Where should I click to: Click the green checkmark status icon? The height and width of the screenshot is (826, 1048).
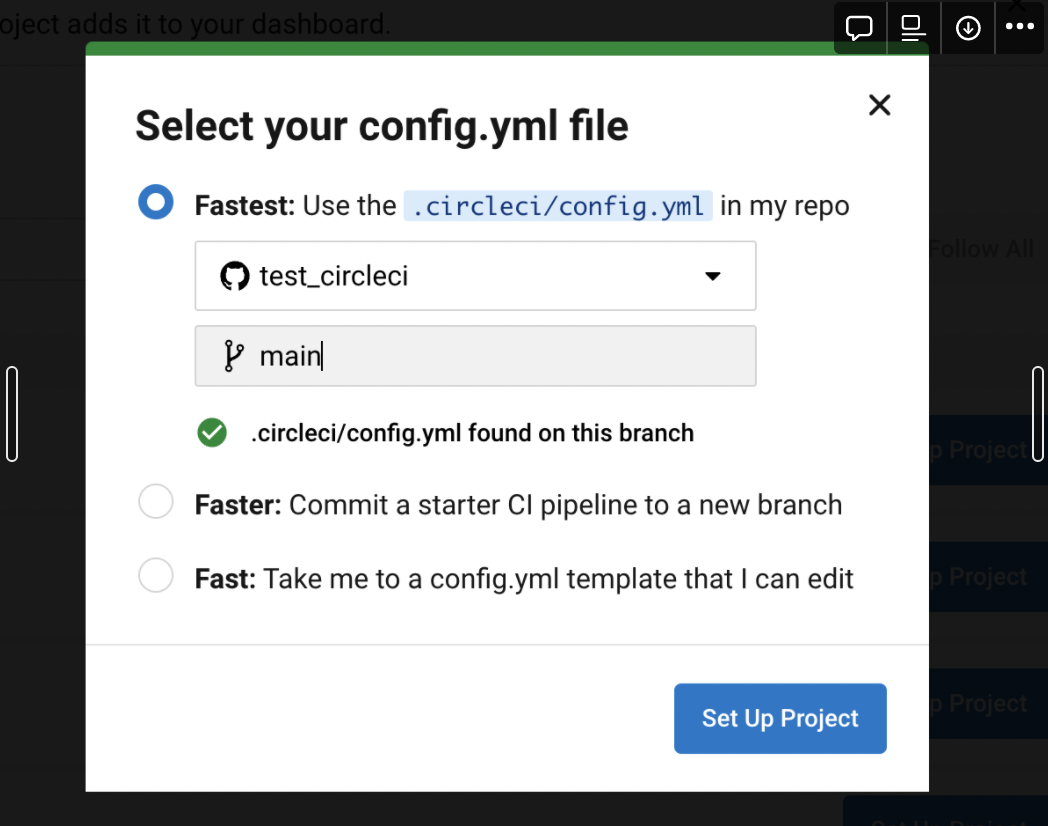tap(212, 433)
